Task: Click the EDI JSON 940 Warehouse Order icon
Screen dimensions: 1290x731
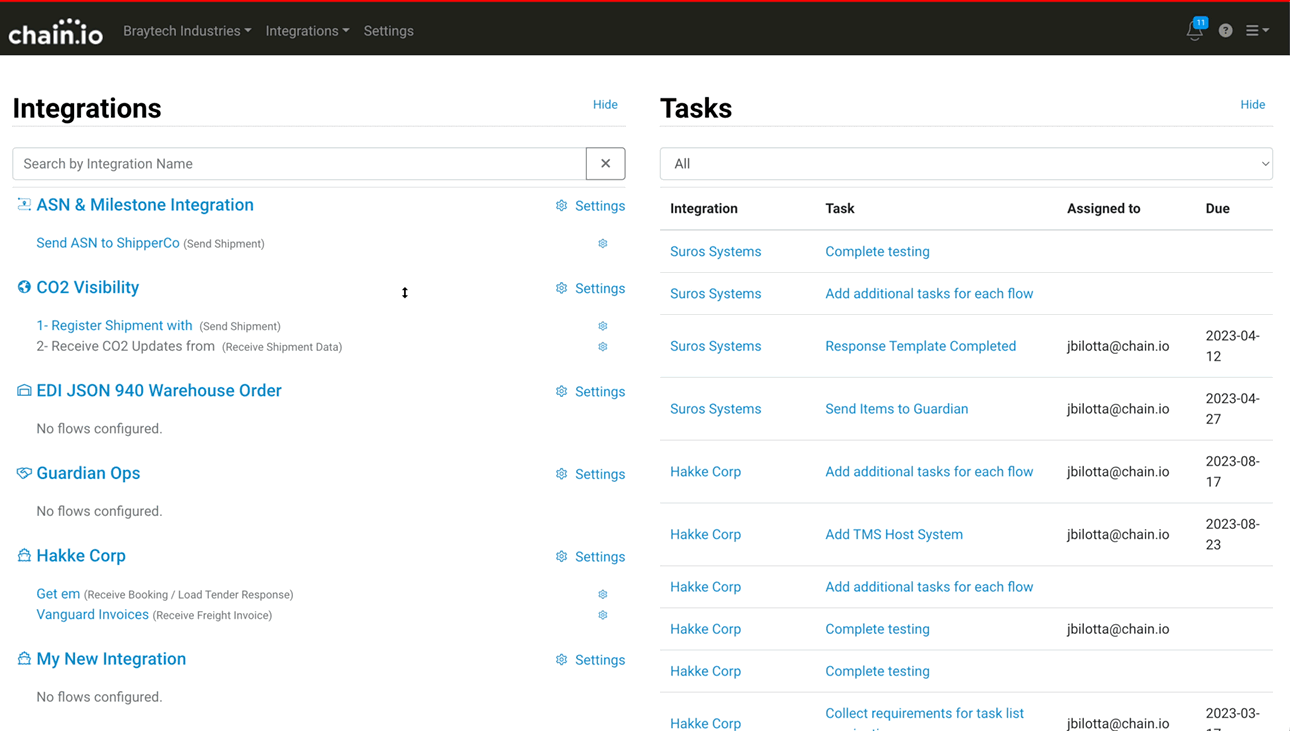Action: click(24, 390)
